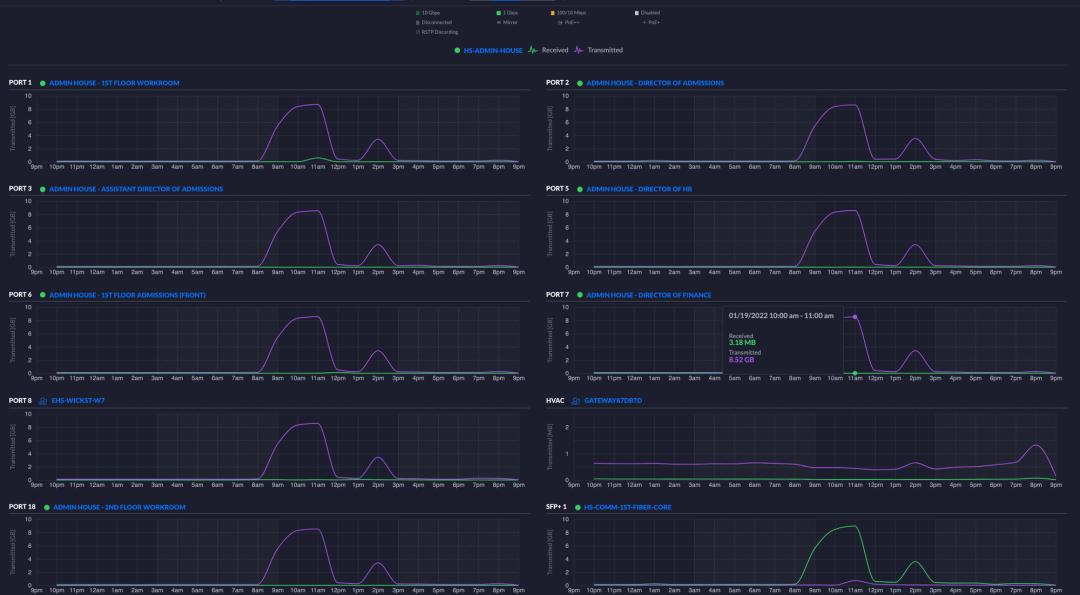Click the uplink icon beside HS-COMM-1ST-FIBER-CORE
The image size is (1080, 595).
click(x=576, y=507)
